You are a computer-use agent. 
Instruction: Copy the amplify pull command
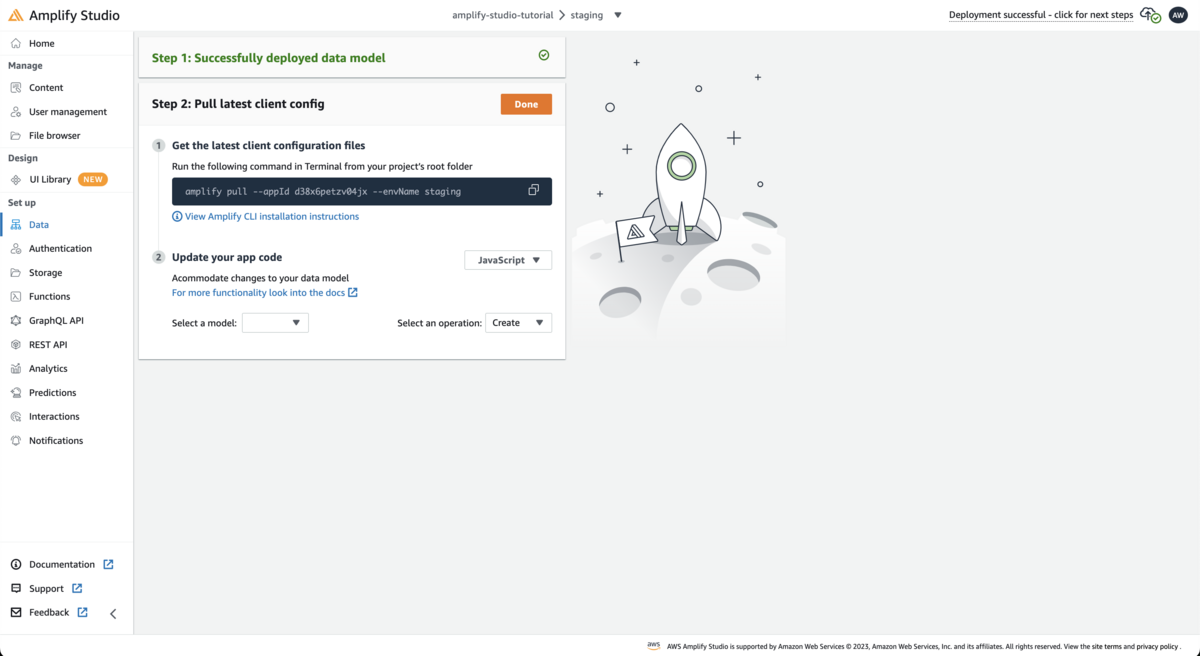coord(534,190)
